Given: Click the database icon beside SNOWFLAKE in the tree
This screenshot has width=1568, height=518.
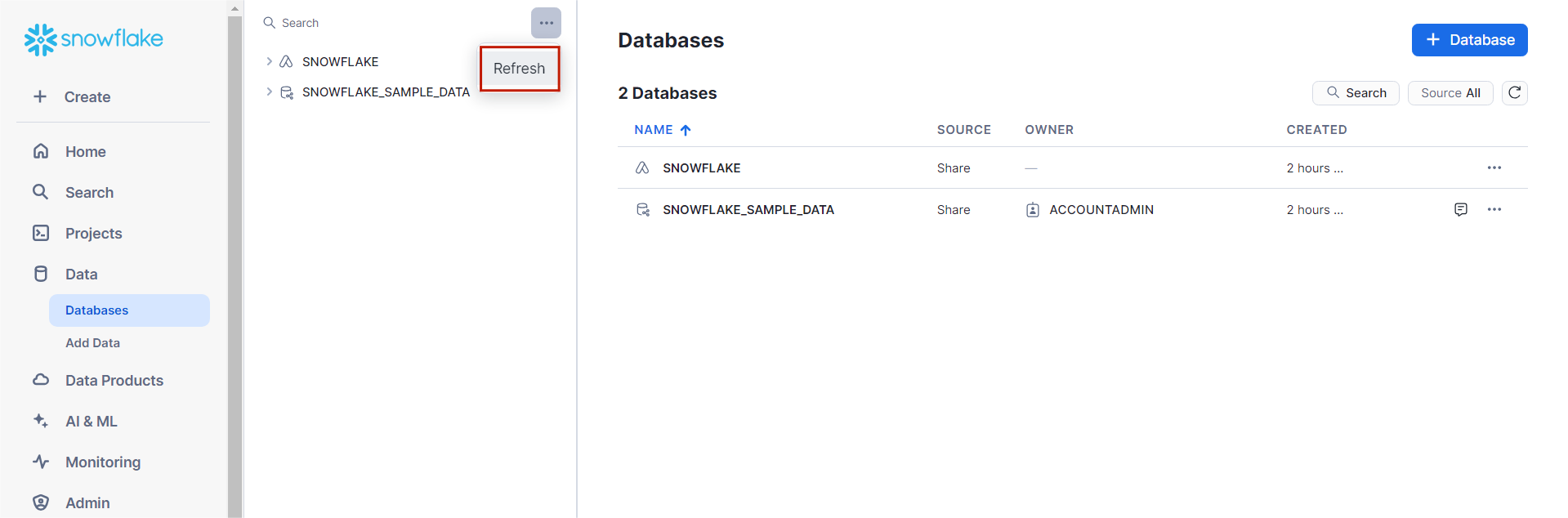Looking at the screenshot, I should coord(286,61).
